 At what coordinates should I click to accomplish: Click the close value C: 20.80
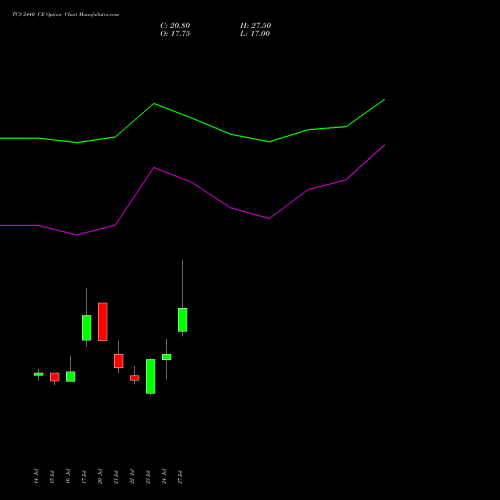pyautogui.click(x=175, y=26)
